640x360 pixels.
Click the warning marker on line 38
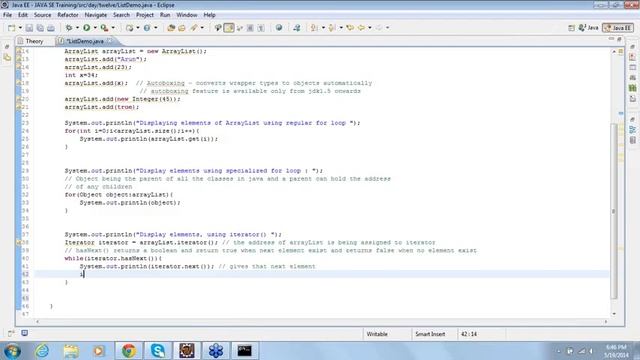pos(18,242)
